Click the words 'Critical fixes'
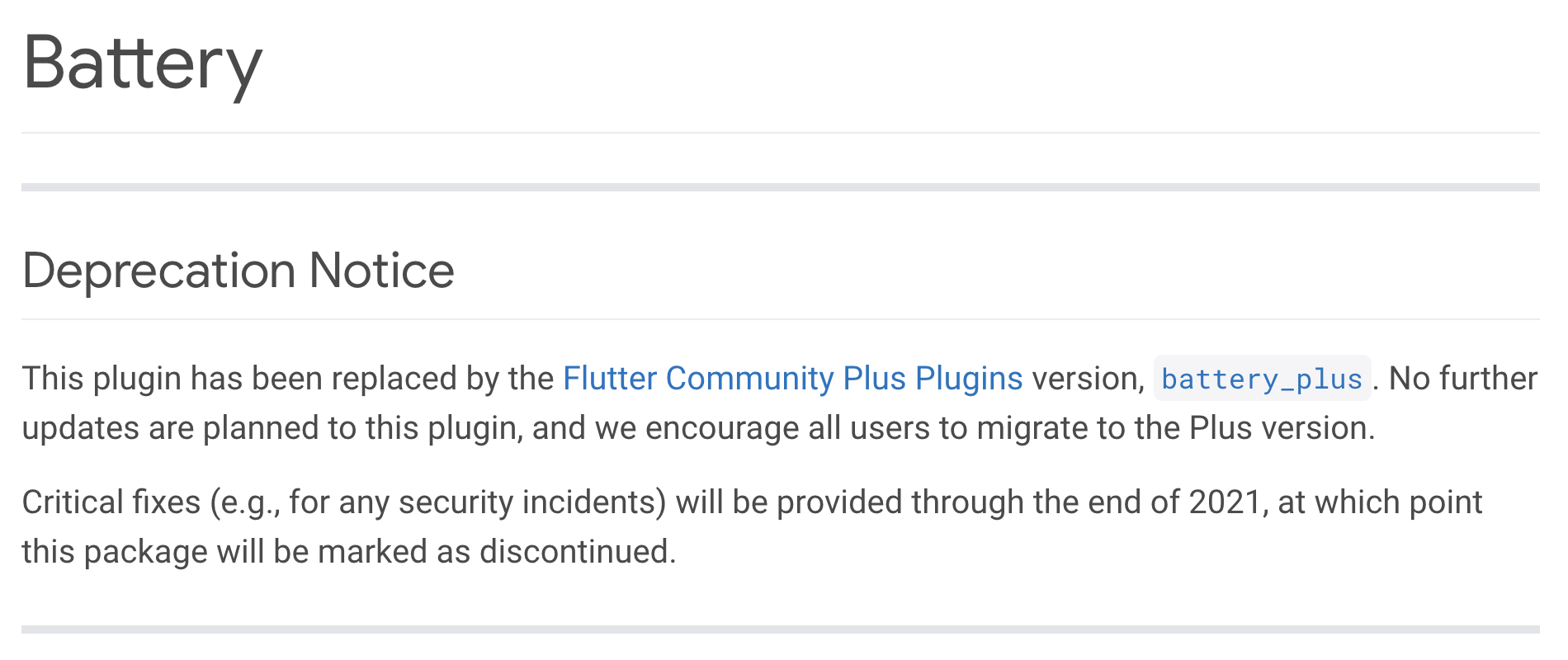The image size is (1568, 660). click(111, 502)
